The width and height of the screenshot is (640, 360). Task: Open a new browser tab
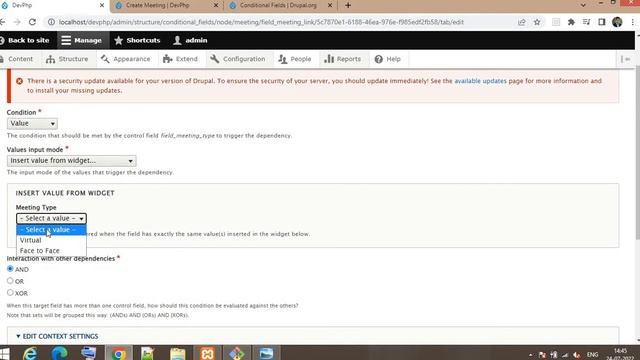tap(348, 5)
